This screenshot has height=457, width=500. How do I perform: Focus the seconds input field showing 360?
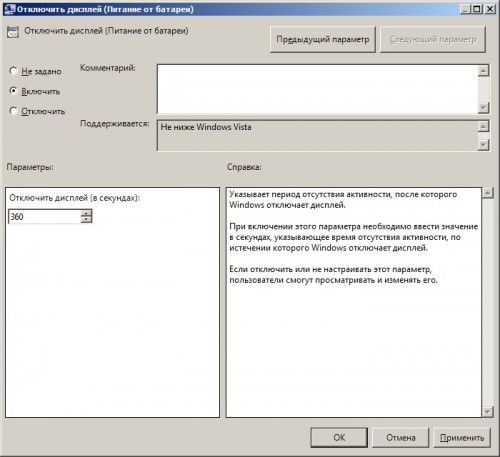click(x=44, y=217)
